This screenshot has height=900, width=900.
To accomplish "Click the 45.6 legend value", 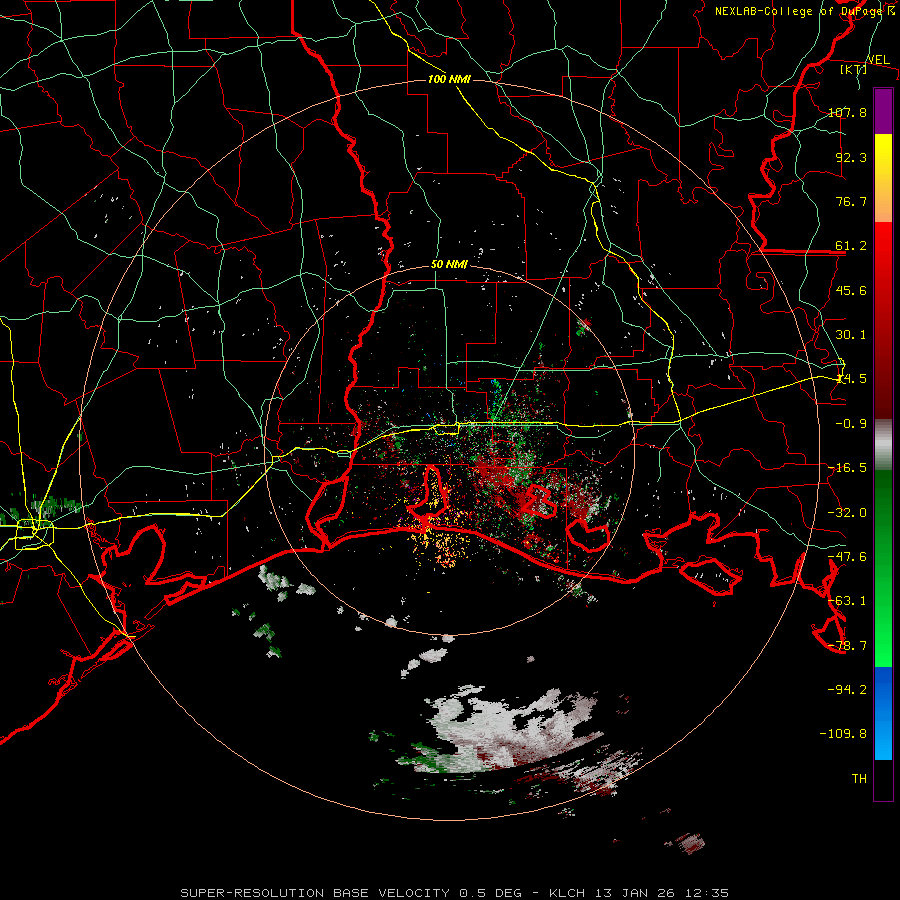I will (x=851, y=290).
